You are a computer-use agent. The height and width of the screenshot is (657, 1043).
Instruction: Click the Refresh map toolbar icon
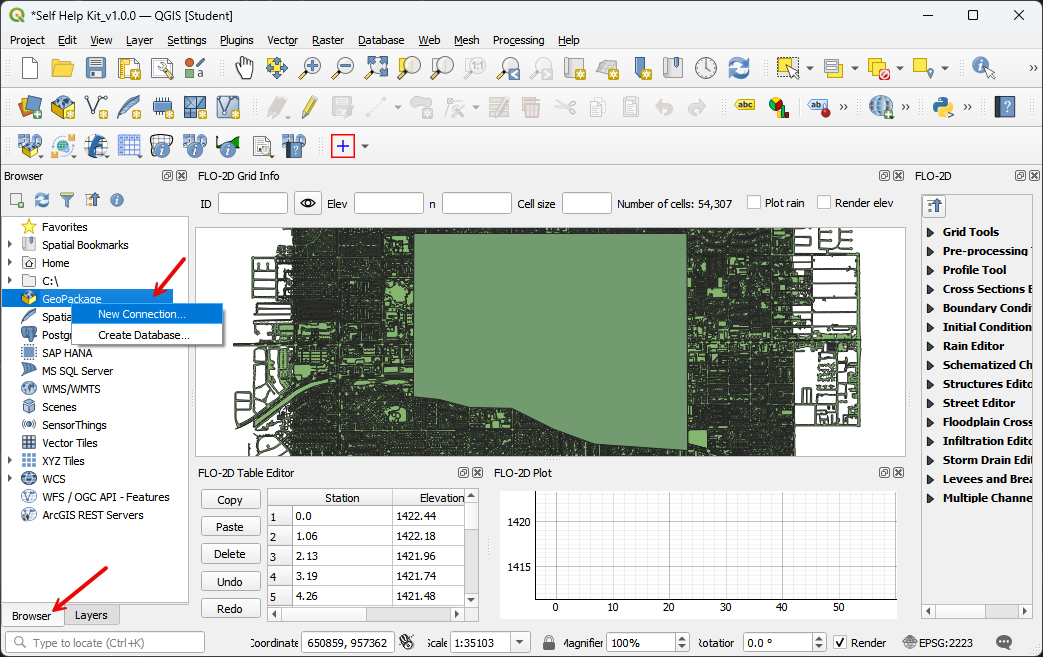coord(739,68)
